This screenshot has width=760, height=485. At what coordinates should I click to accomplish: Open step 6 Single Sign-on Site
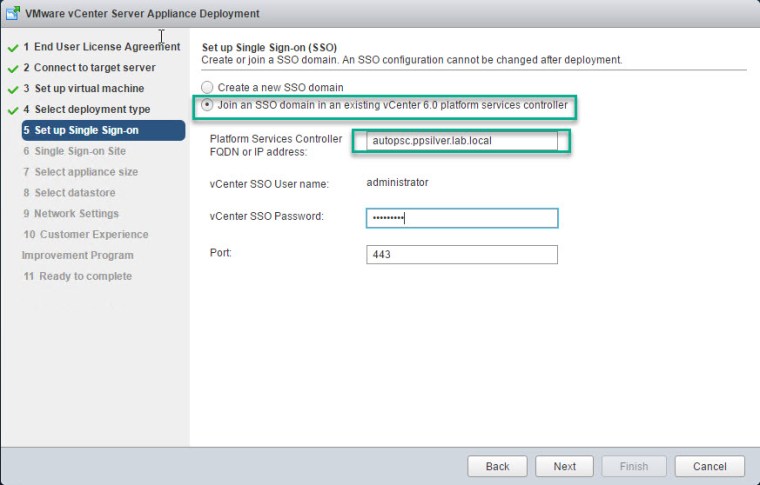75,151
